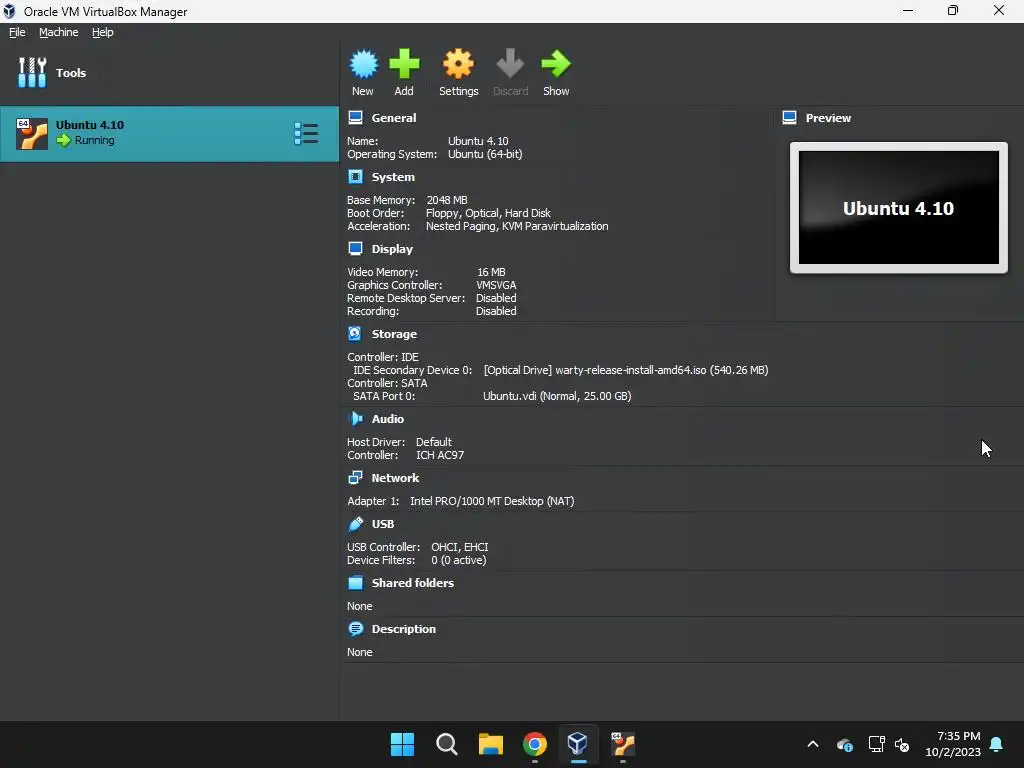Click the Show toolbar arrow icon
Viewport: 1024px width, 768px height.
coord(556,64)
